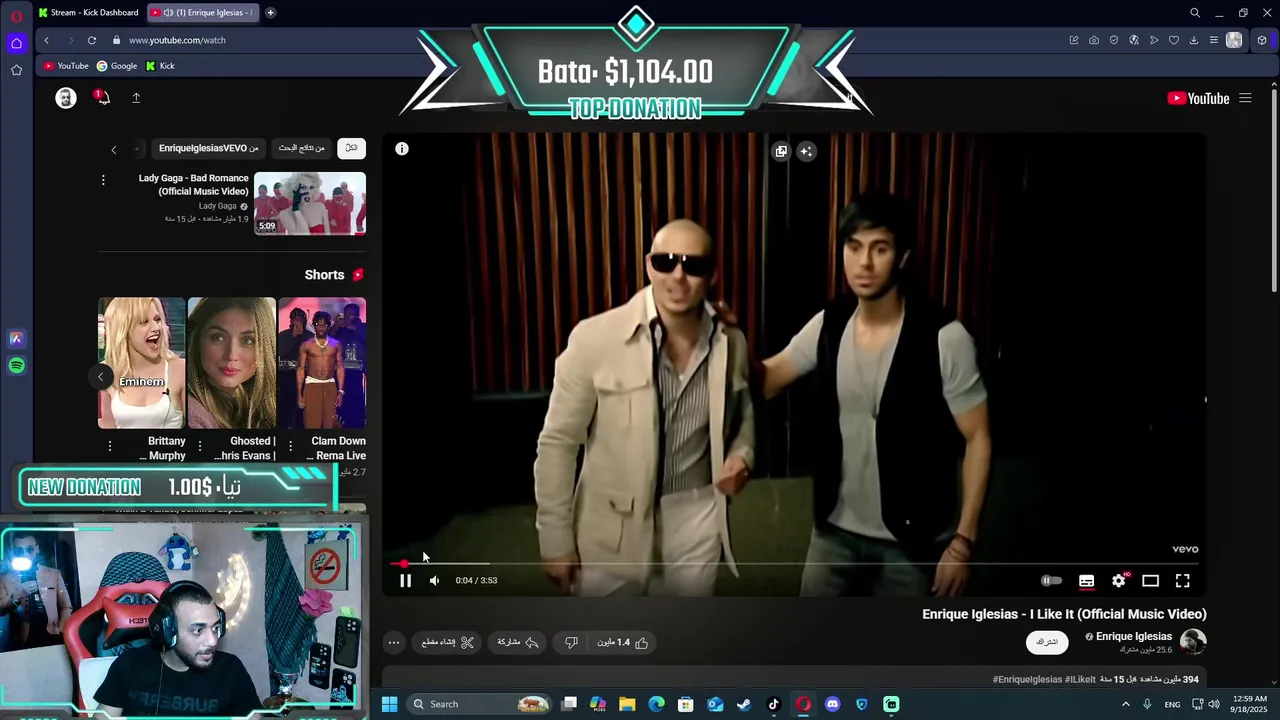Select the Enrique Iglesias browser tab

203,13
